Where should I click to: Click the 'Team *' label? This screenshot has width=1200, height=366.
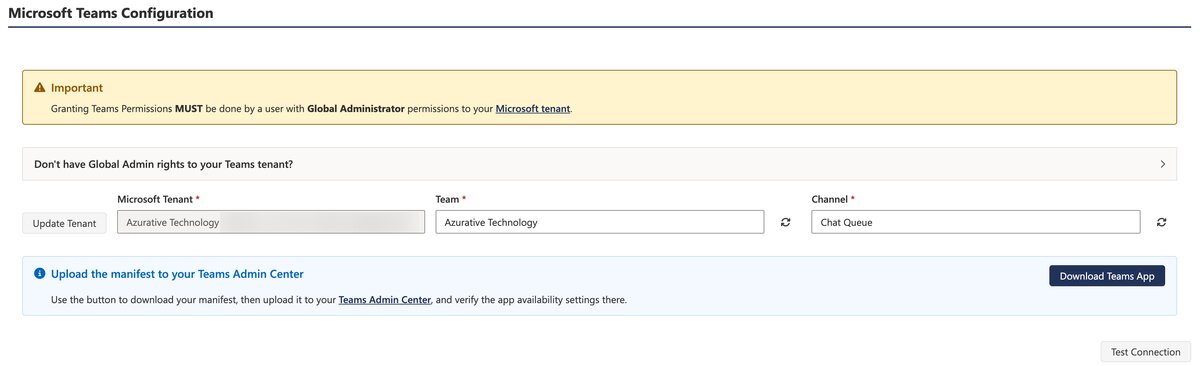pos(451,199)
